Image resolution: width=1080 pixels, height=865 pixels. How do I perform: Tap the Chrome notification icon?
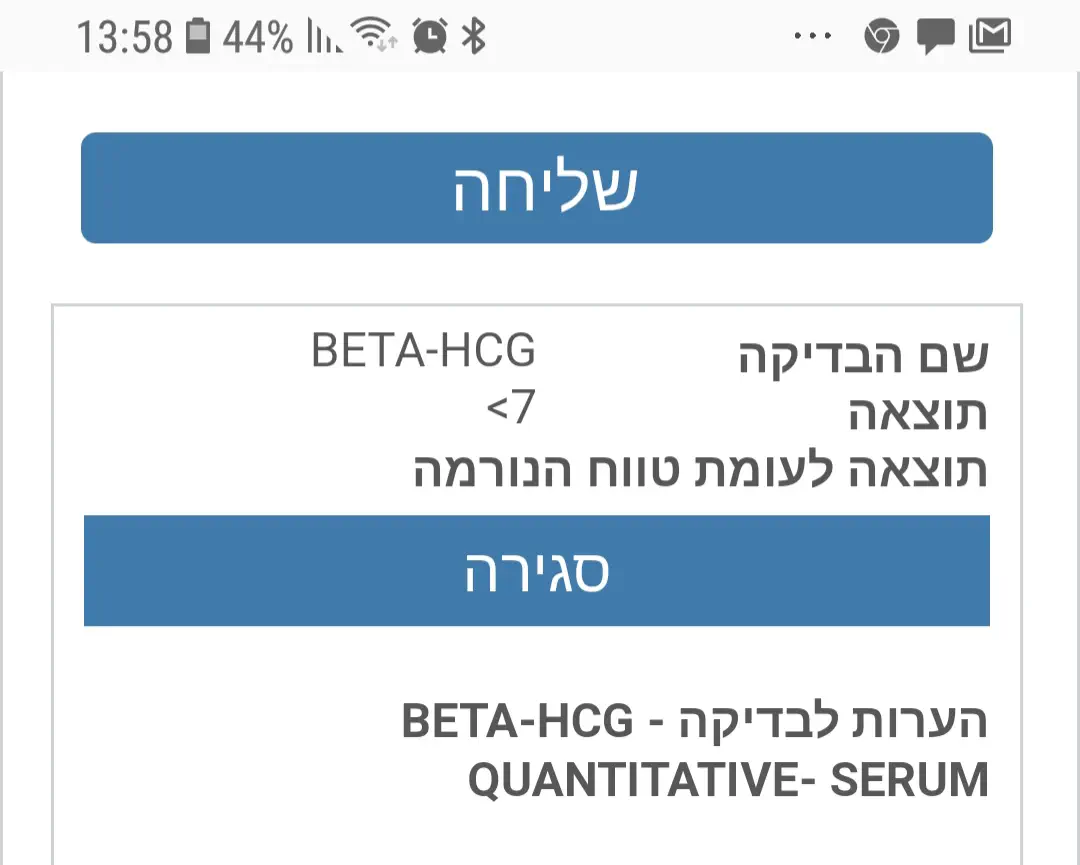tap(881, 38)
